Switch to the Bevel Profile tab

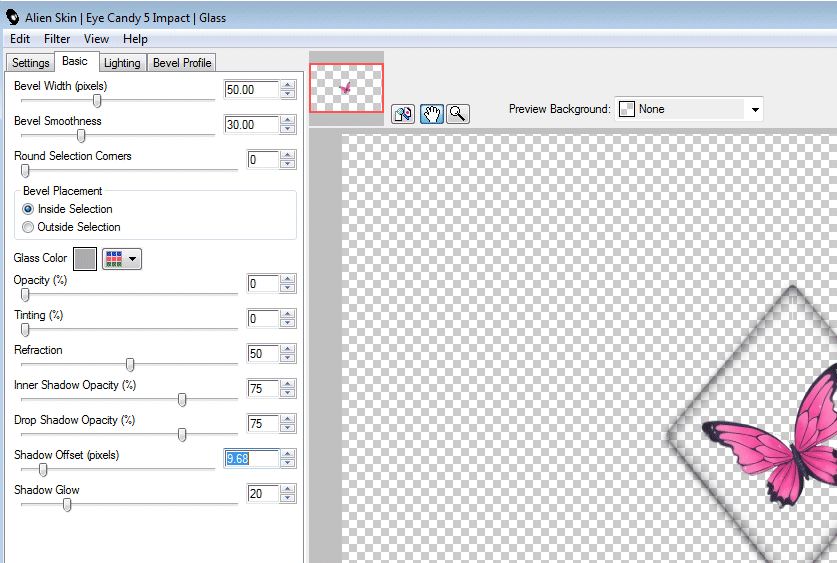pos(181,62)
